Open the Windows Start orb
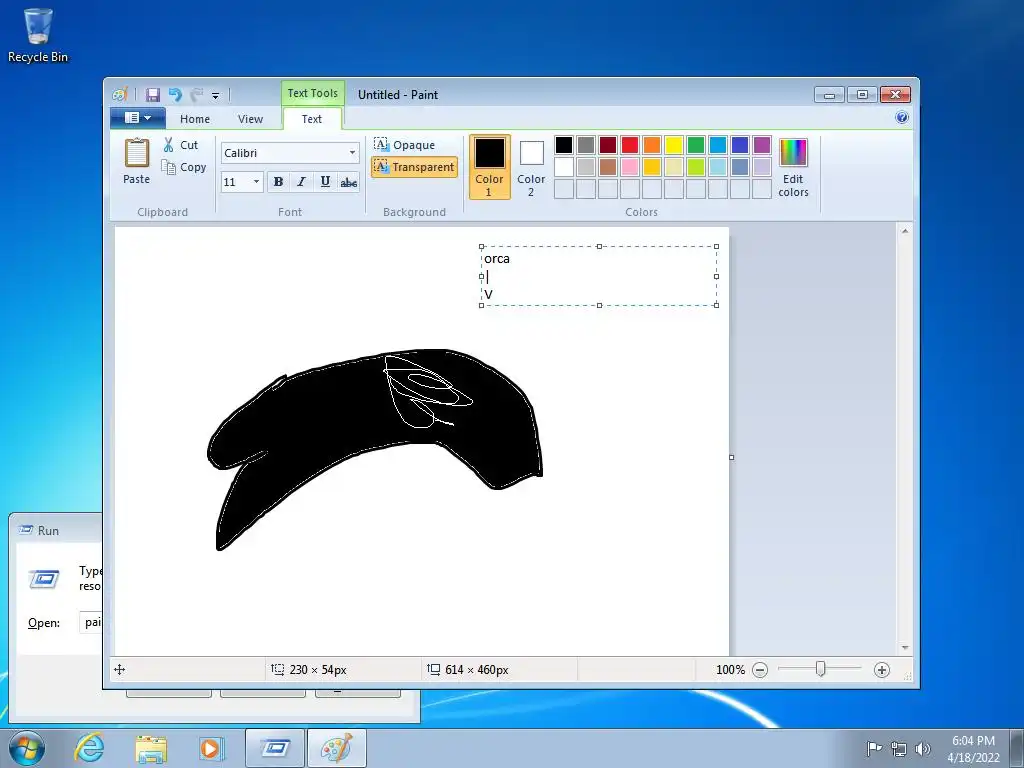Image resolution: width=1024 pixels, height=768 pixels. point(27,748)
